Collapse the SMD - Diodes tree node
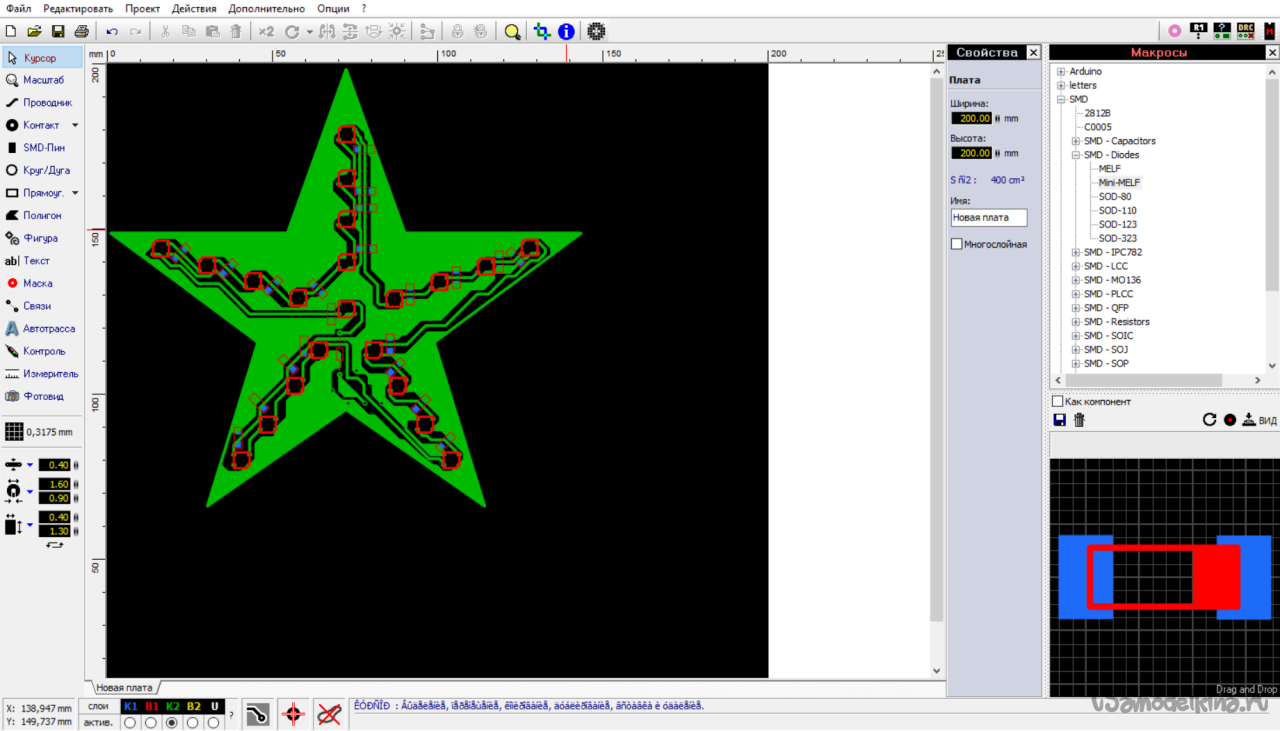 [1076, 155]
